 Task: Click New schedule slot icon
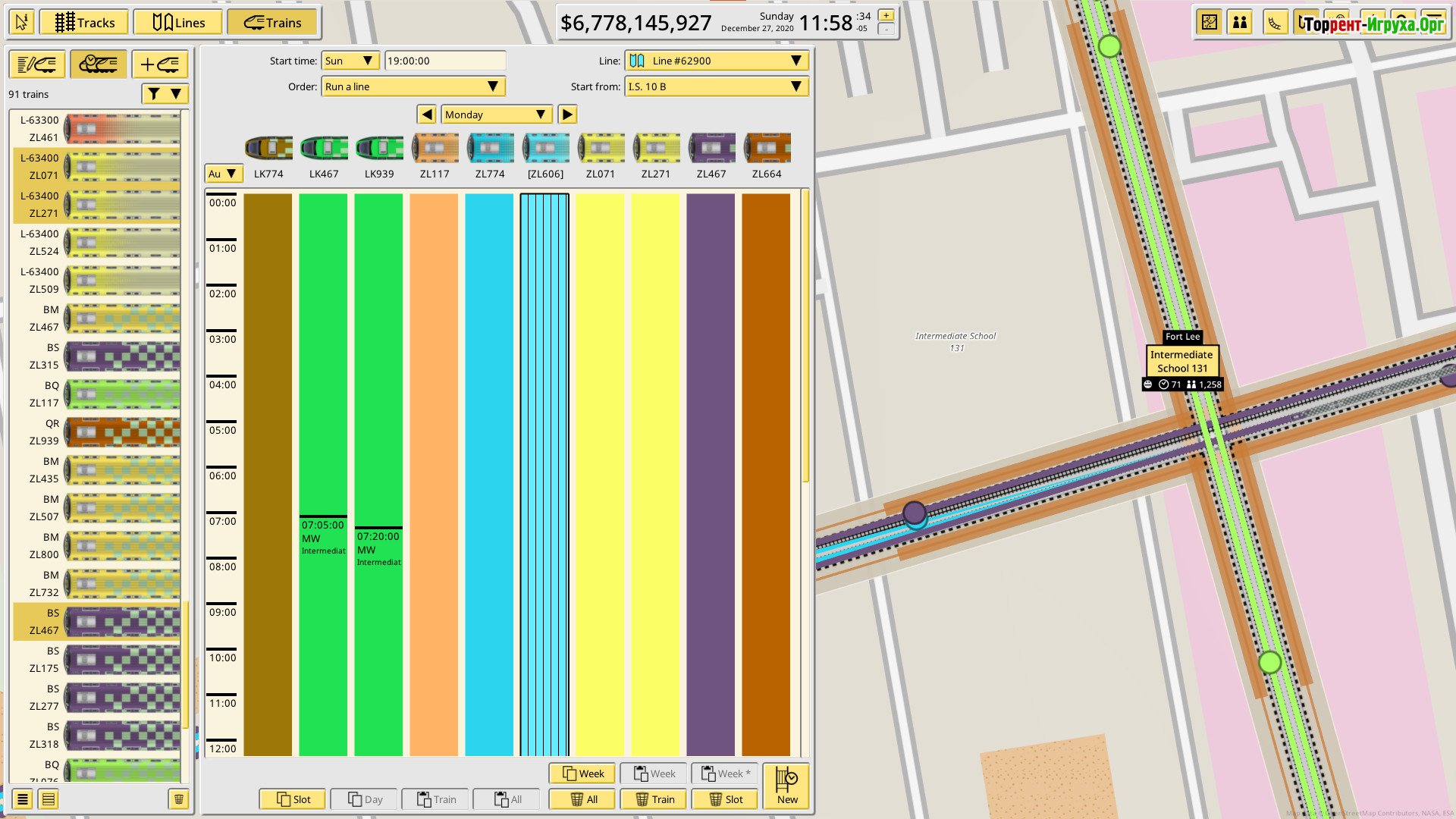(786, 785)
